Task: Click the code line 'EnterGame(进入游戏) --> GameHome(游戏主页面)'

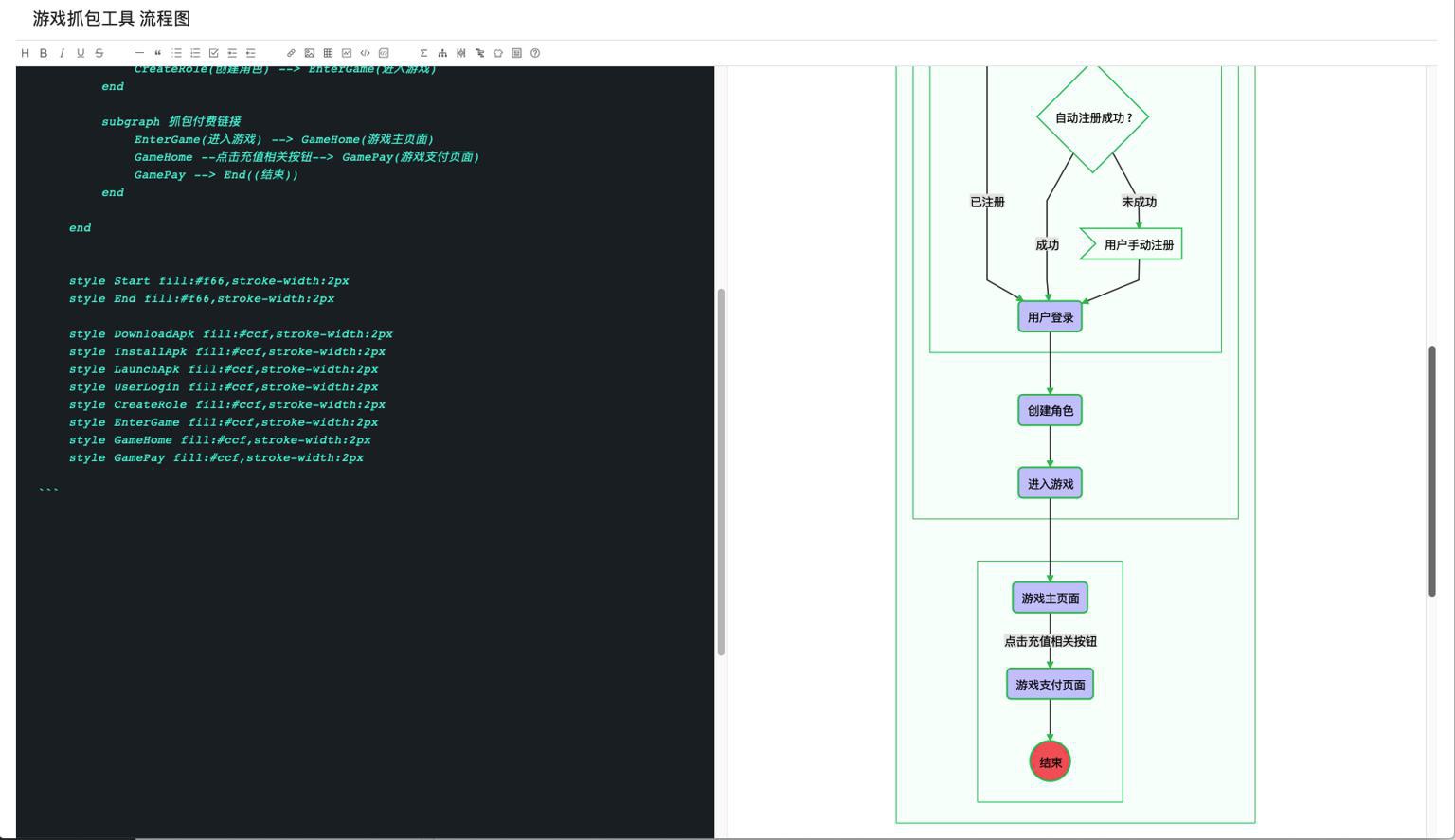Action: [284, 139]
